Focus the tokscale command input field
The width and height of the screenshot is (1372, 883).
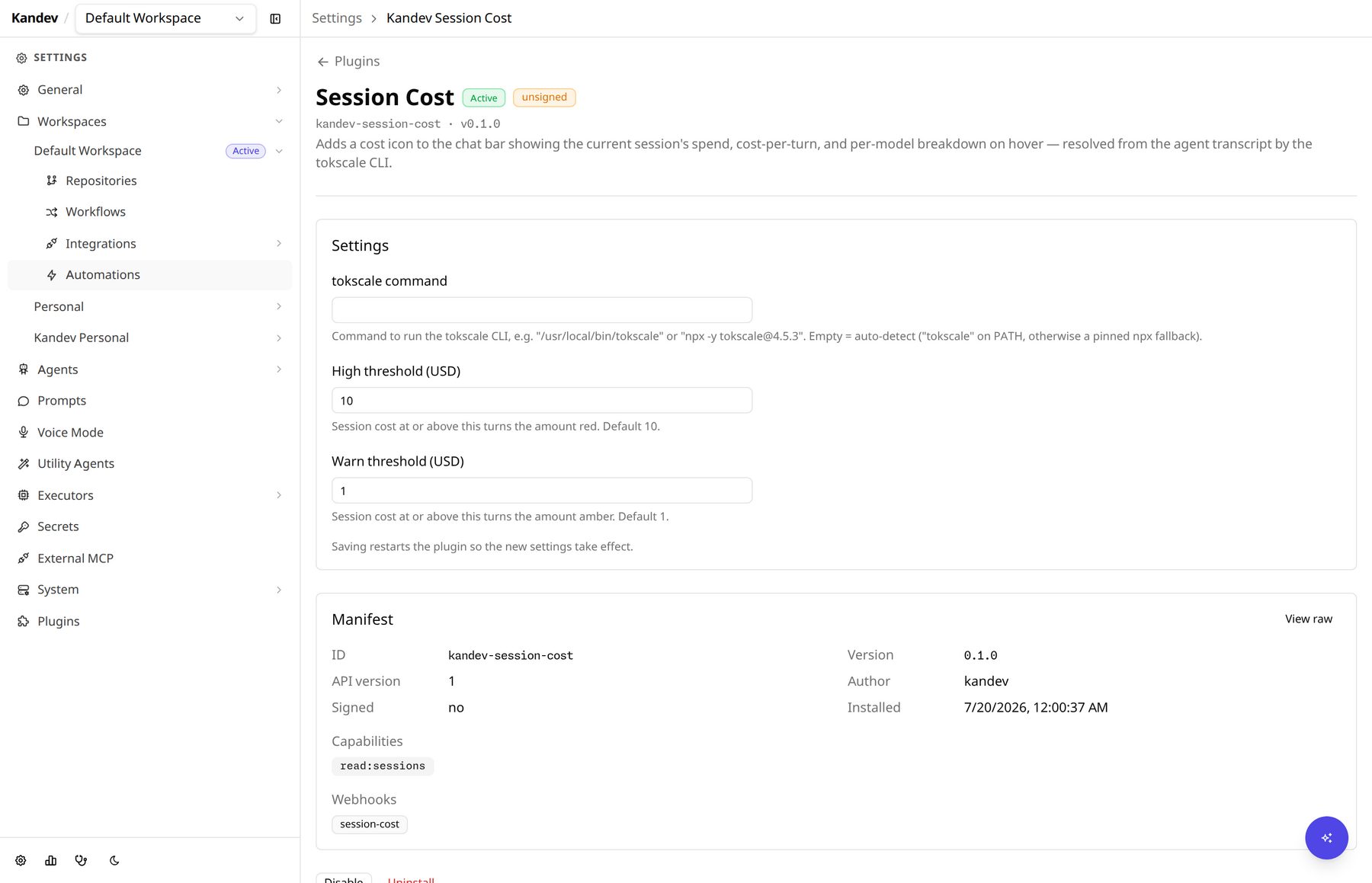click(542, 310)
